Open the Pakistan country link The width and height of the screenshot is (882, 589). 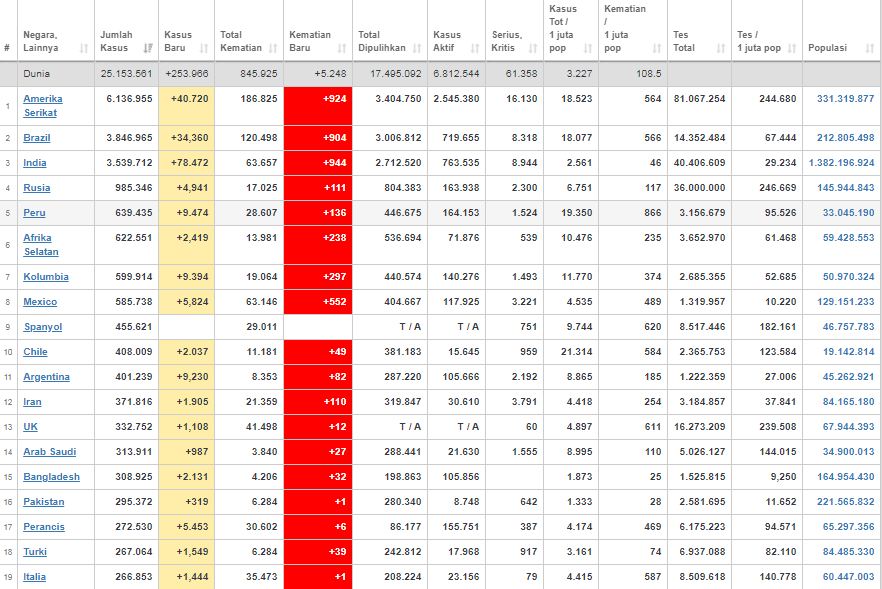click(44, 502)
